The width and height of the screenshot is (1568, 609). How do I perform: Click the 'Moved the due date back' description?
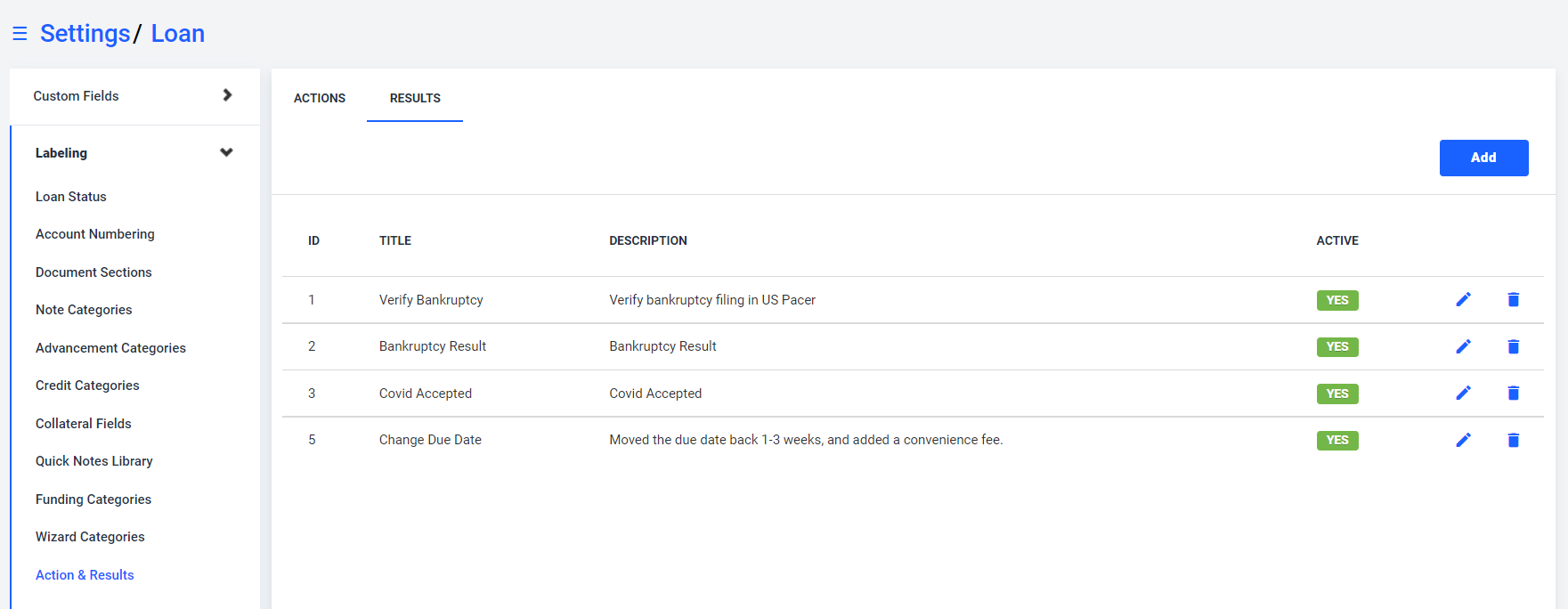click(x=806, y=440)
